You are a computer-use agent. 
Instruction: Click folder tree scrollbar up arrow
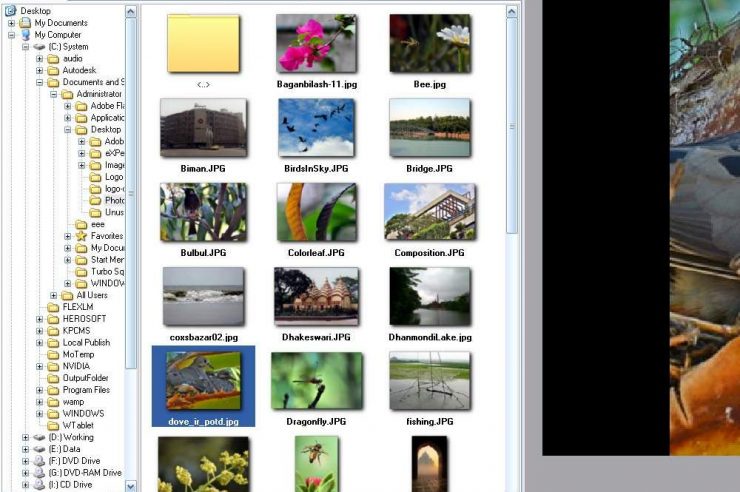coord(131,9)
